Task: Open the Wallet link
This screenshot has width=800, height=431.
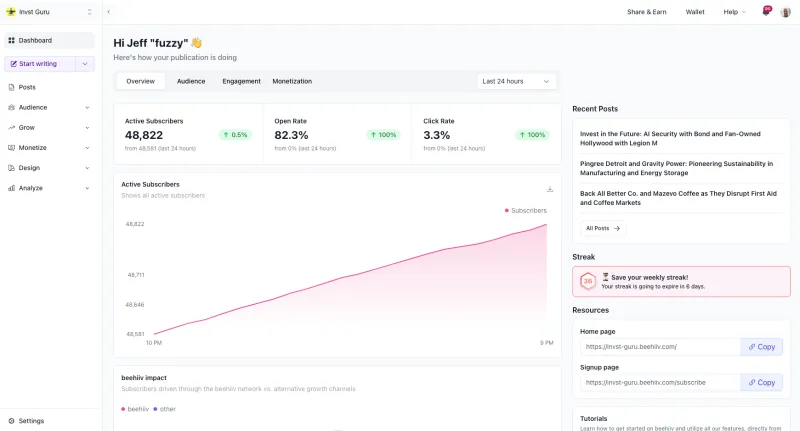Action: [695, 12]
